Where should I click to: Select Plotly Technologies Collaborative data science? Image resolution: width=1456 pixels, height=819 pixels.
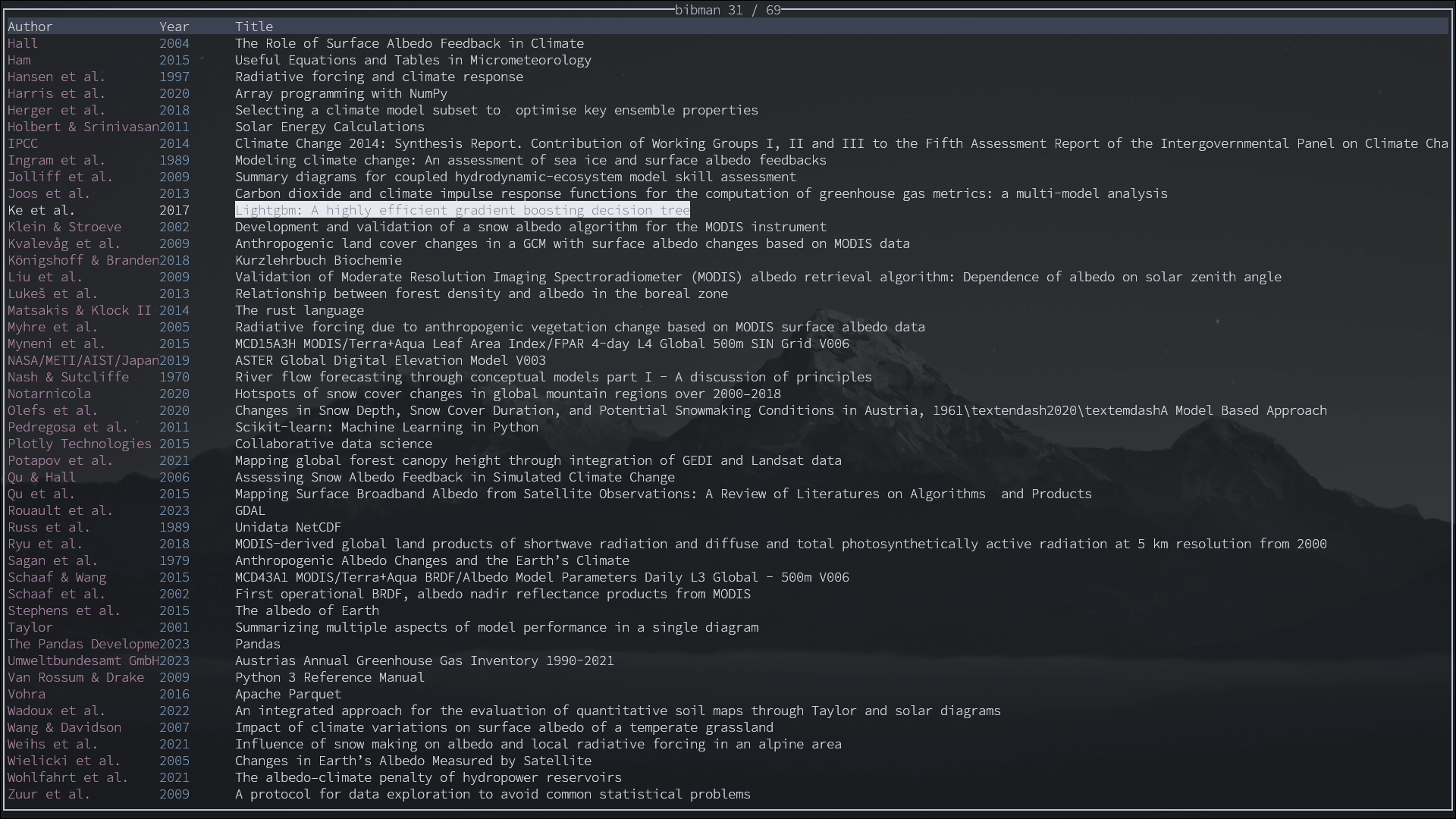coord(333,444)
